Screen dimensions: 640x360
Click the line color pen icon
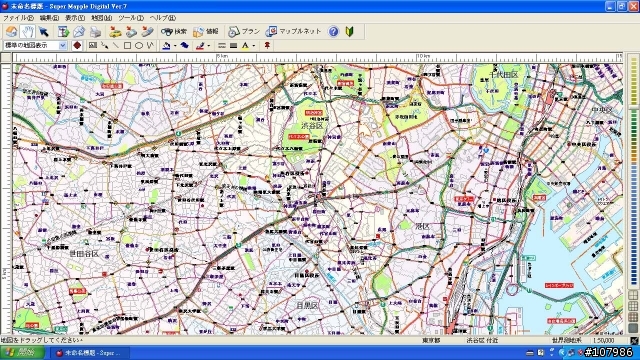pyautogui.click(x=200, y=45)
